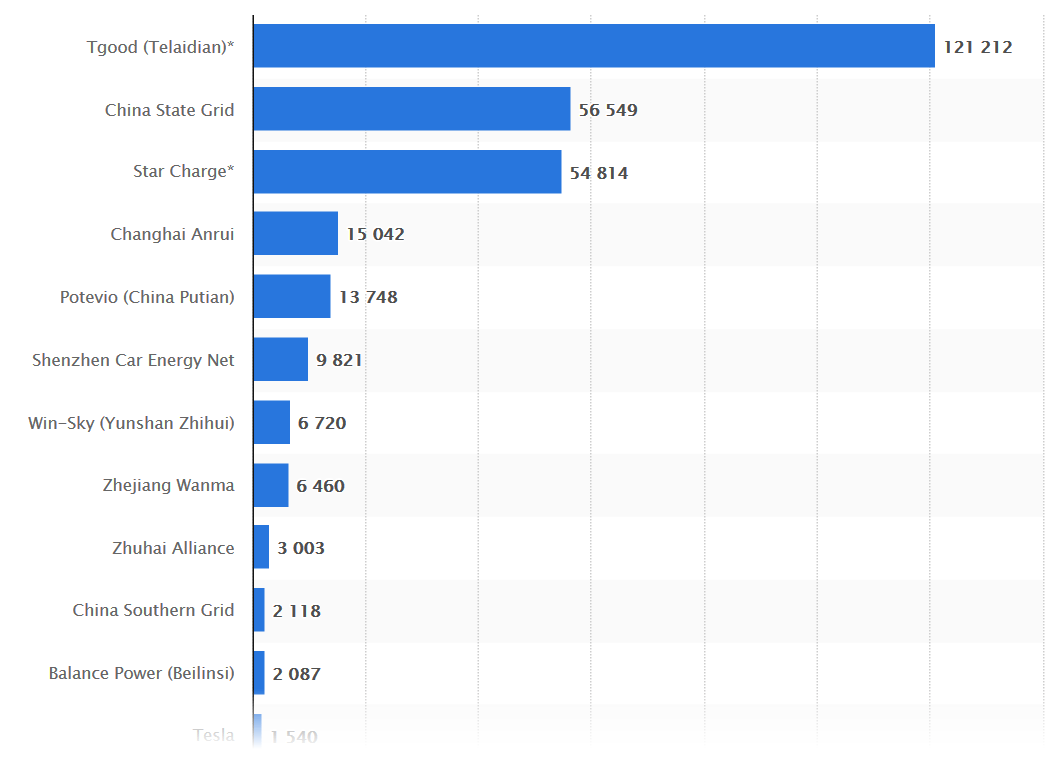
Task: Select the 54 814 data label
Action: [x=598, y=173]
